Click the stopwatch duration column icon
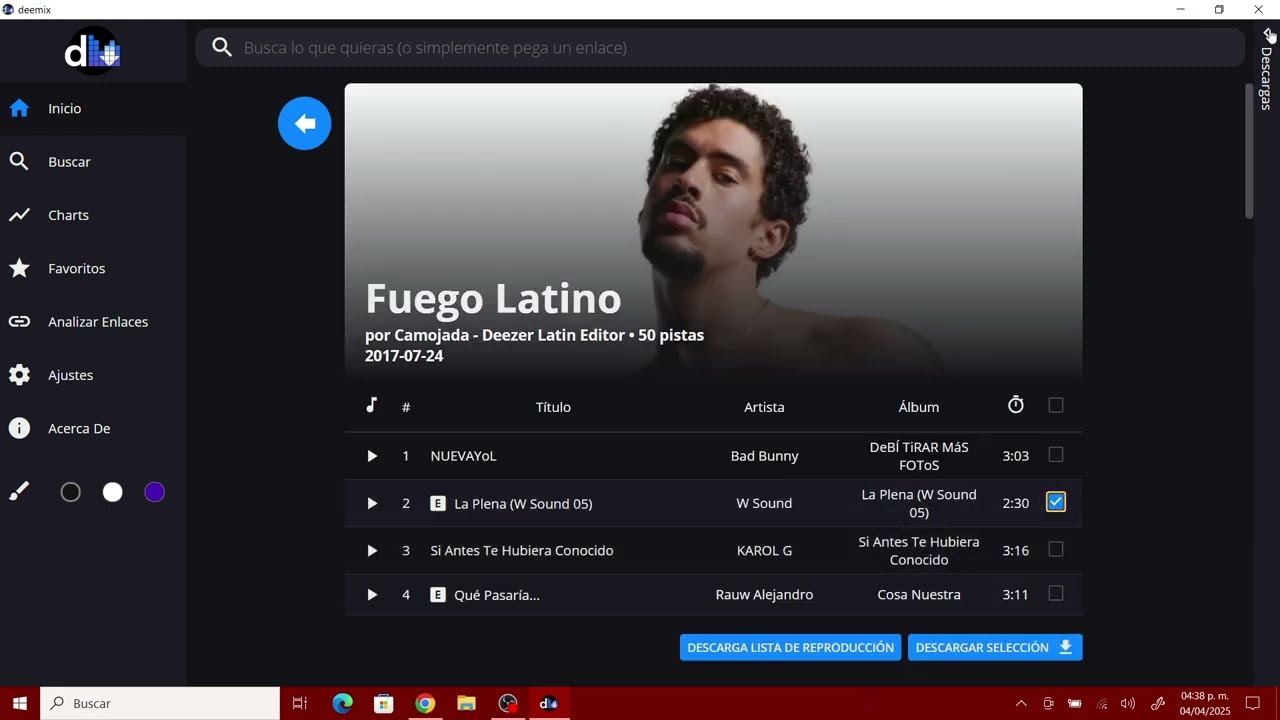The width and height of the screenshot is (1280, 720). [x=1015, y=405]
